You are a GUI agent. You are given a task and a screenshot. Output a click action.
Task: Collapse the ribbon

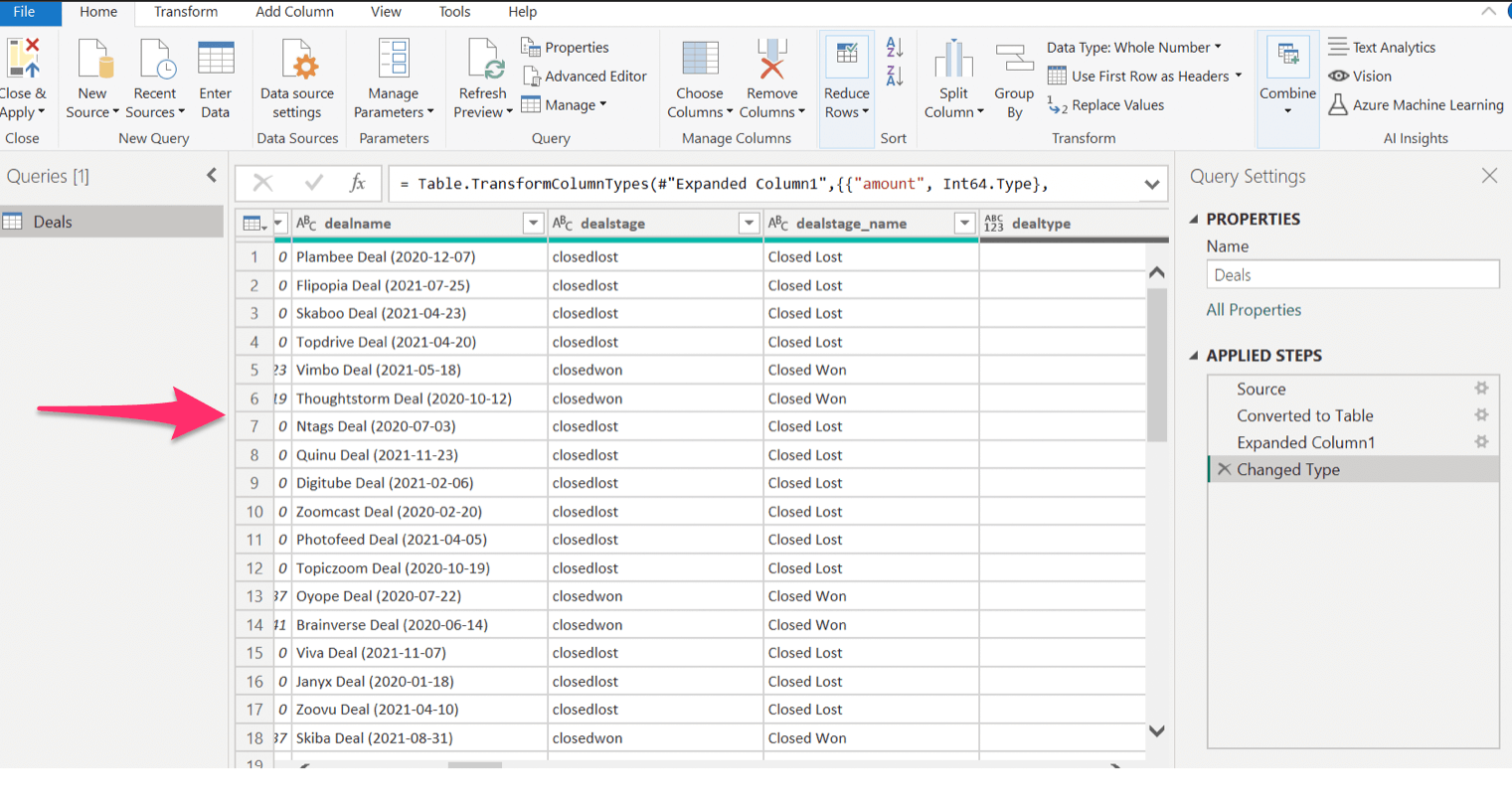tap(1488, 11)
